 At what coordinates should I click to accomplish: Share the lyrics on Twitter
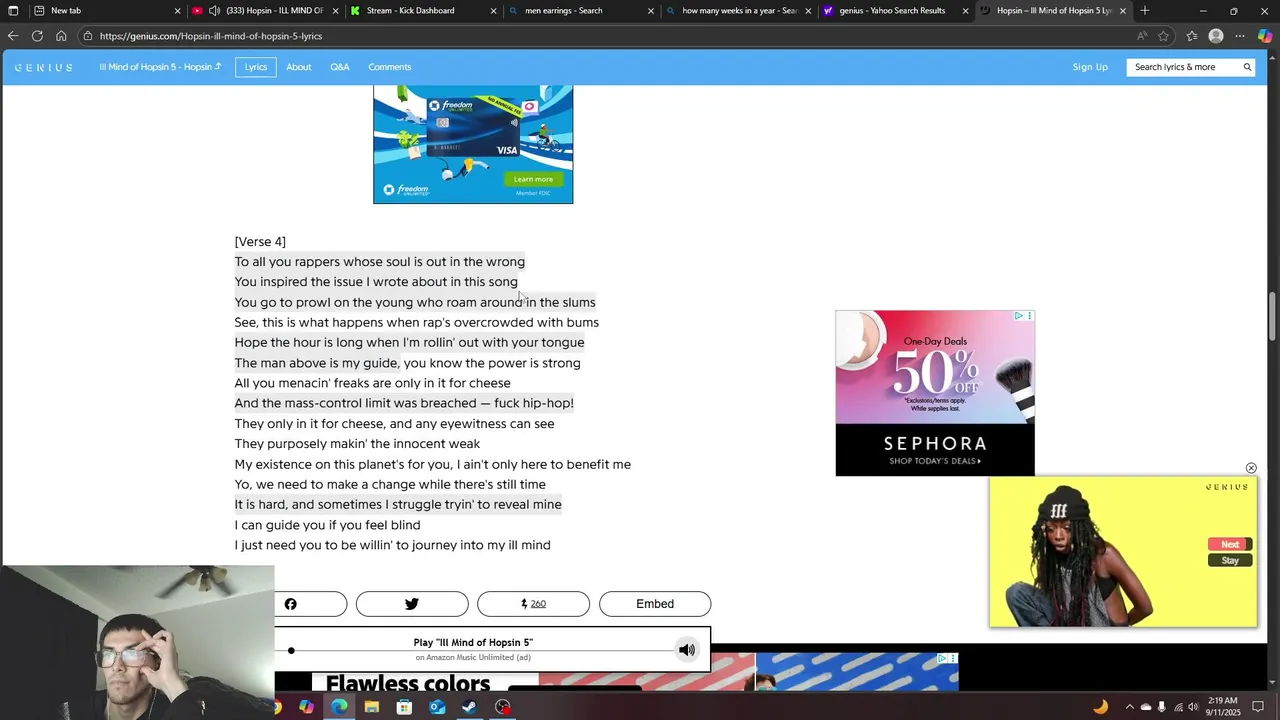[412, 604]
